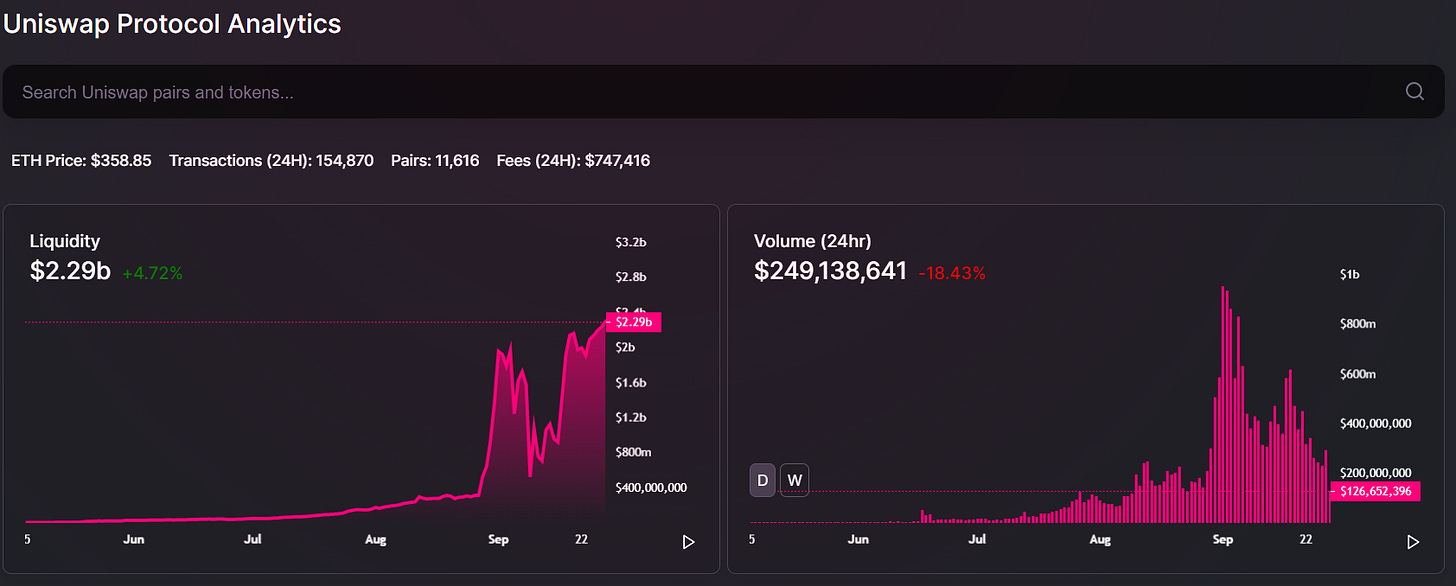Click the Jul date label on Volume chart
Image resolution: width=1456 pixels, height=586 pixels.
click(978, 540)
